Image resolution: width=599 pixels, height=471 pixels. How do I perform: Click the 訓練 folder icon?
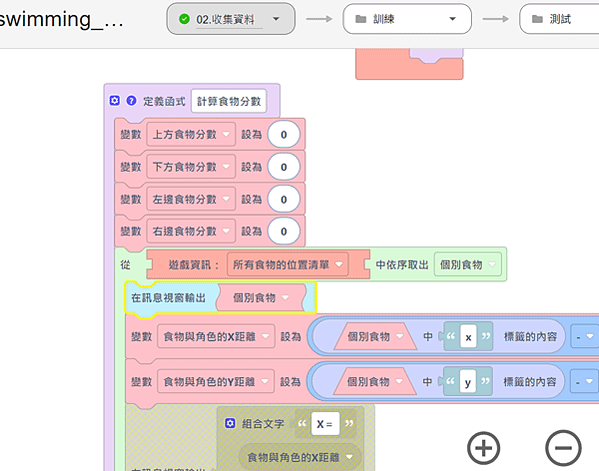pos(361,19)
